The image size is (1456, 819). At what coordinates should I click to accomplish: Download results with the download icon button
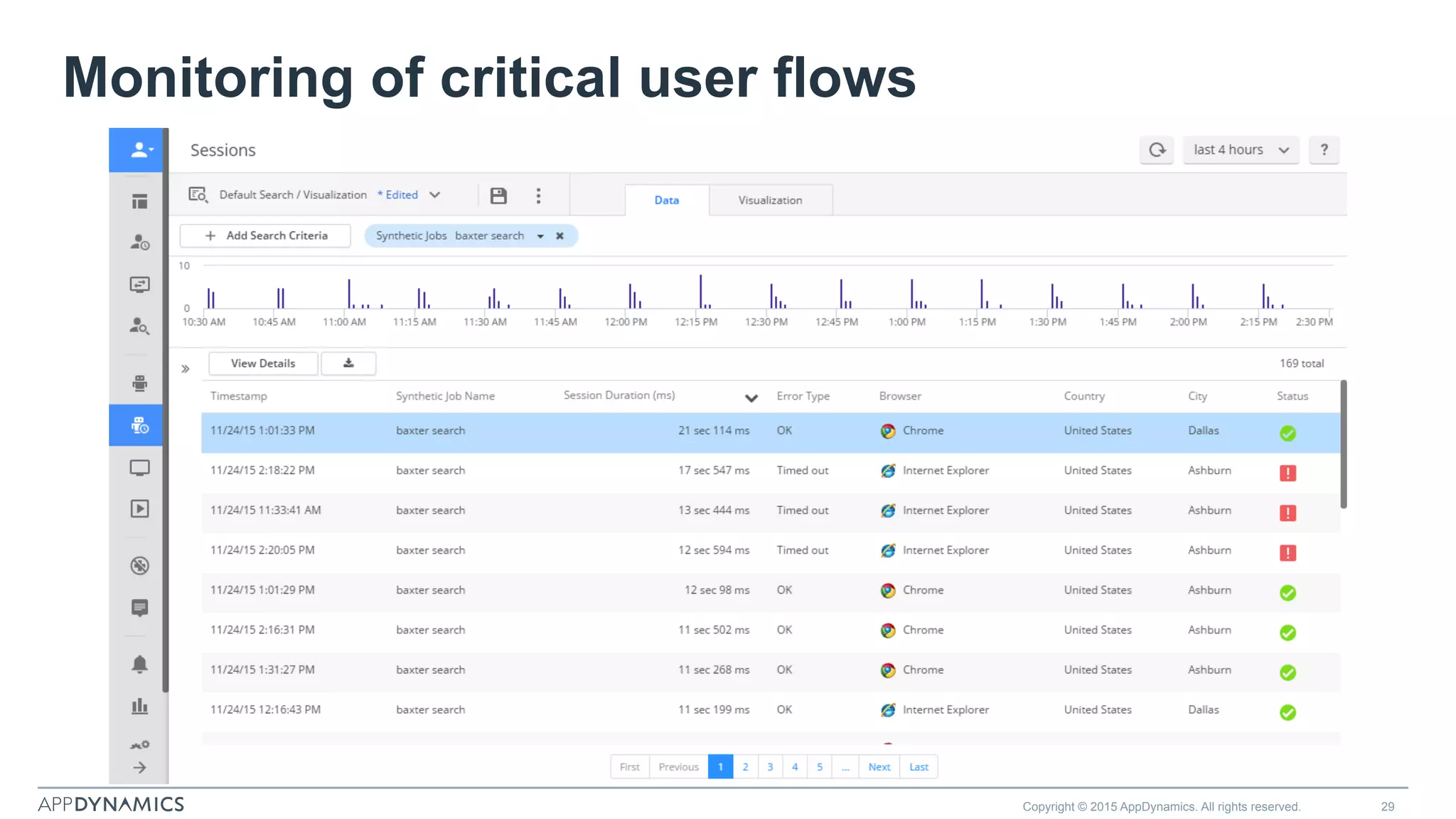pyautogui.click(x=348, y=363)
